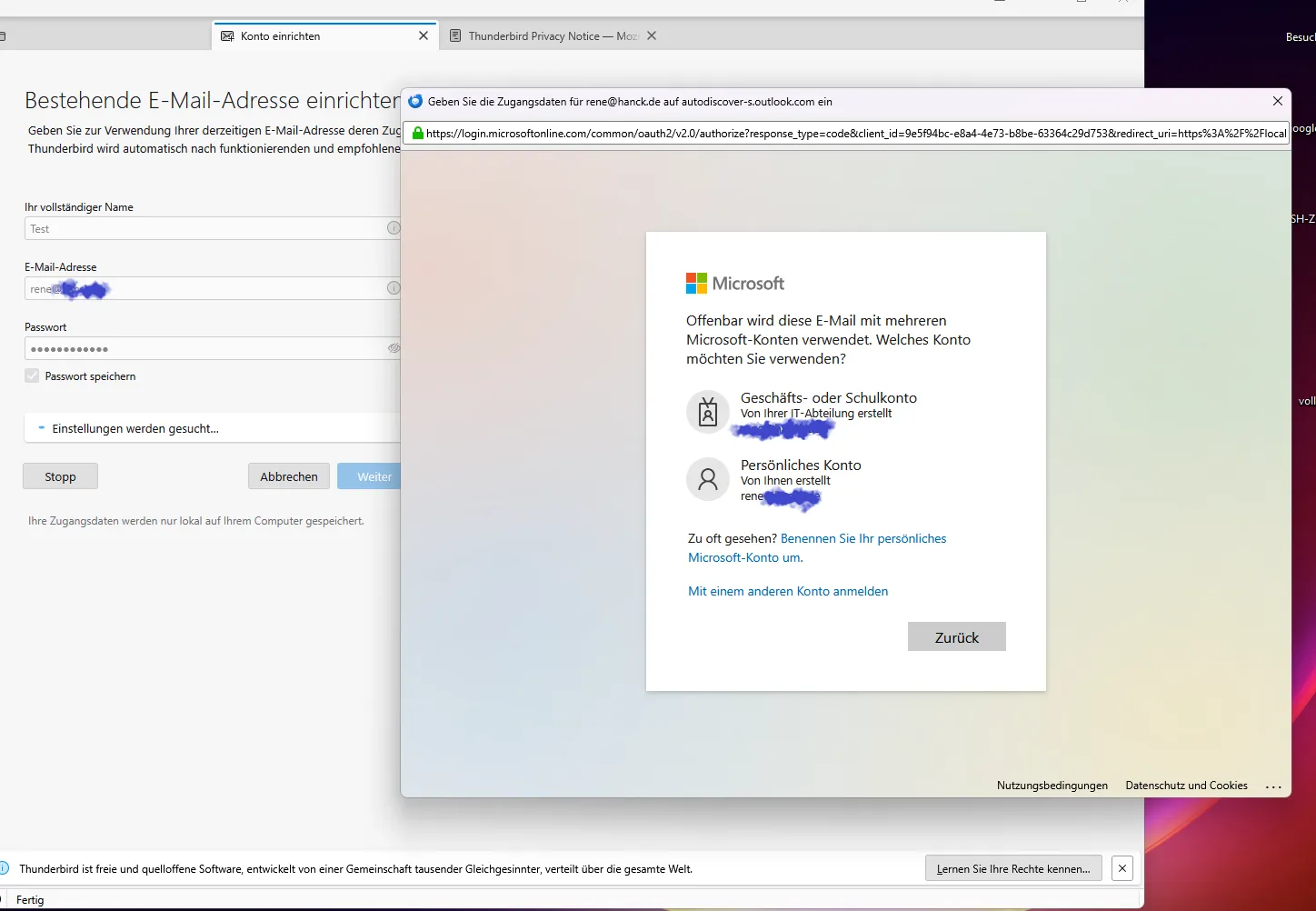Click the Abbrechen button
Viewport: 1316px width, 911px height.
[289, 476]
